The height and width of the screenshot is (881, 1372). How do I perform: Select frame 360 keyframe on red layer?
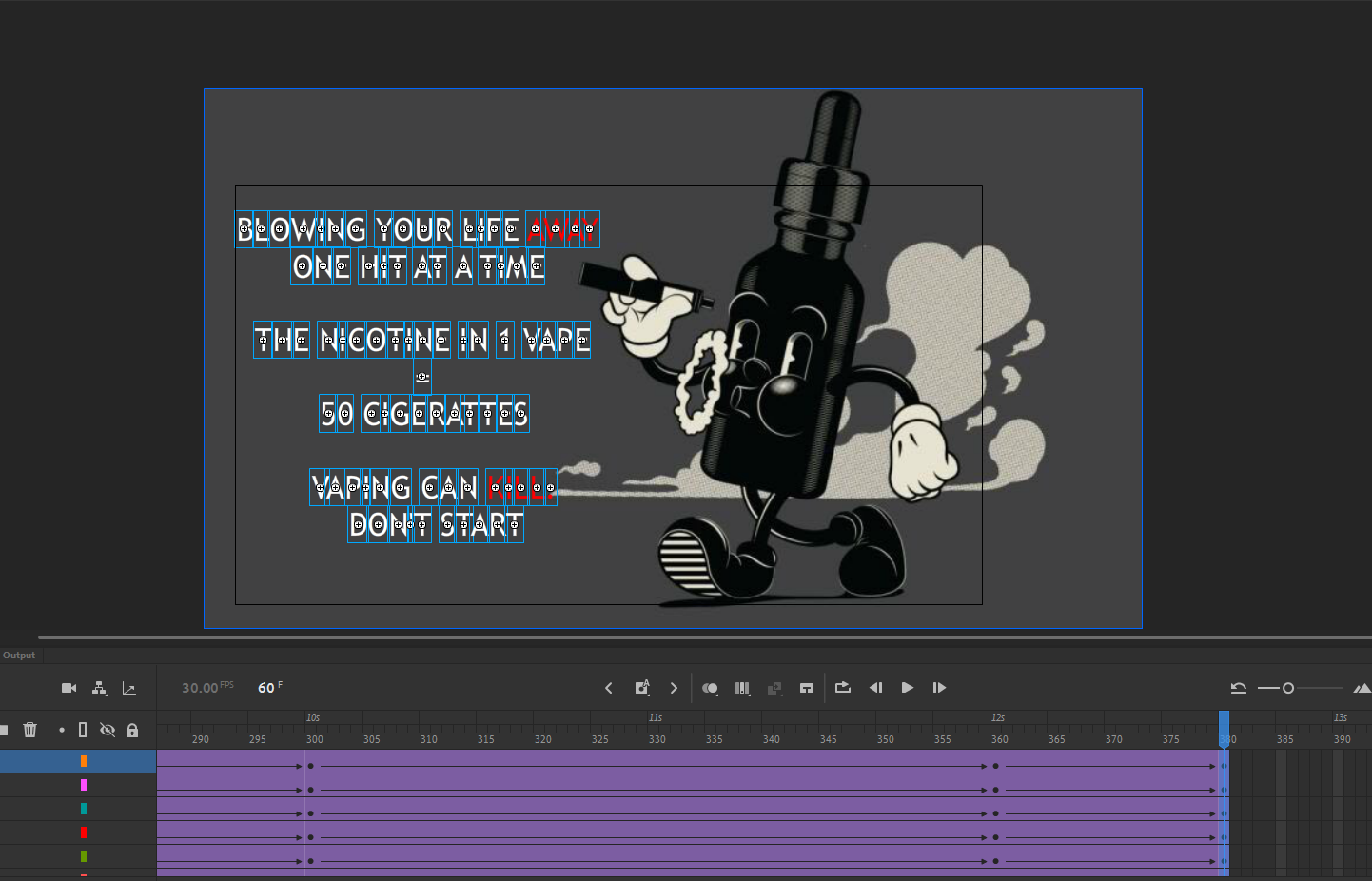point(995,837)
